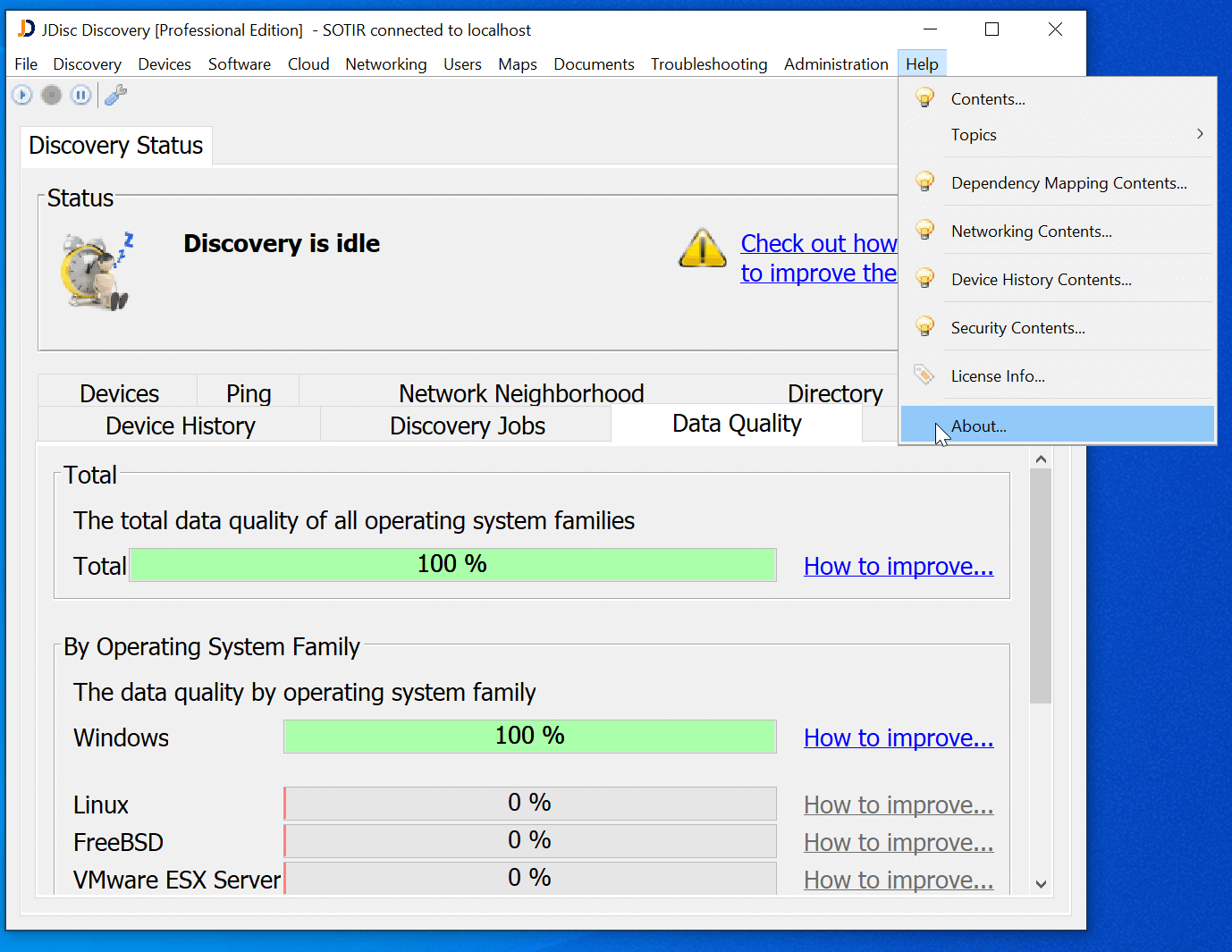Click How to improve... beside the Windows bar
The height and width of the screenshot is (952, 1232).
[898, 737]
